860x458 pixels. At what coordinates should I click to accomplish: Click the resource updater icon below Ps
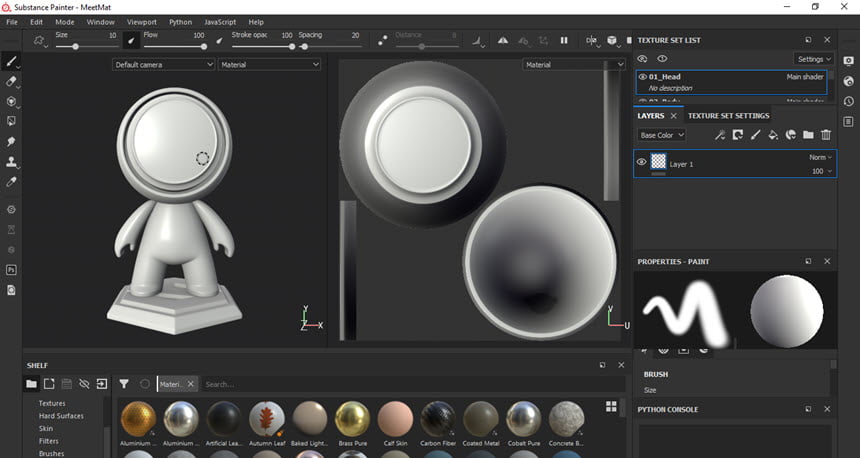[11, 290]
